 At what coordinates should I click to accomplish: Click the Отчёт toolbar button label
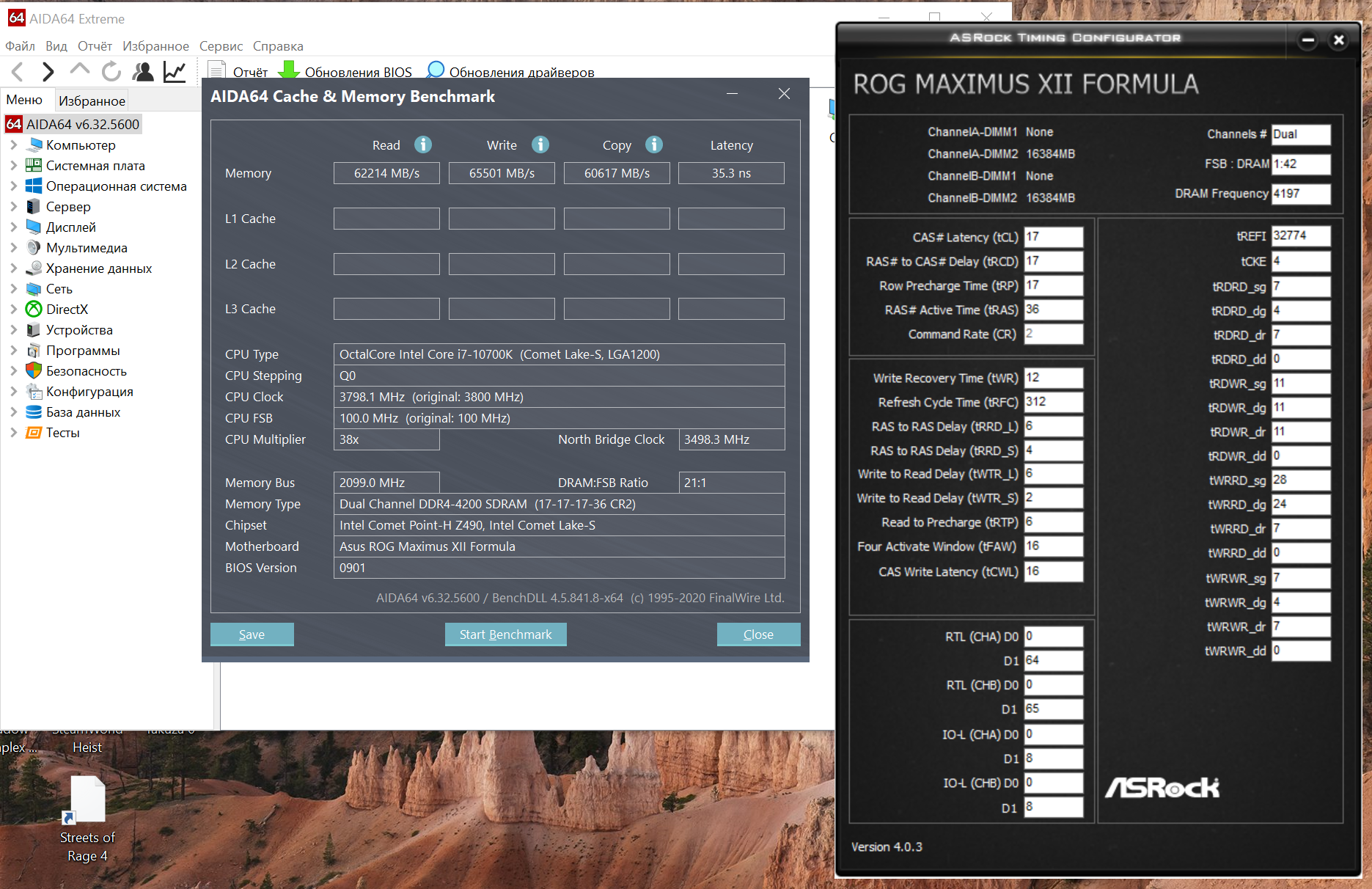pos(251,72)
